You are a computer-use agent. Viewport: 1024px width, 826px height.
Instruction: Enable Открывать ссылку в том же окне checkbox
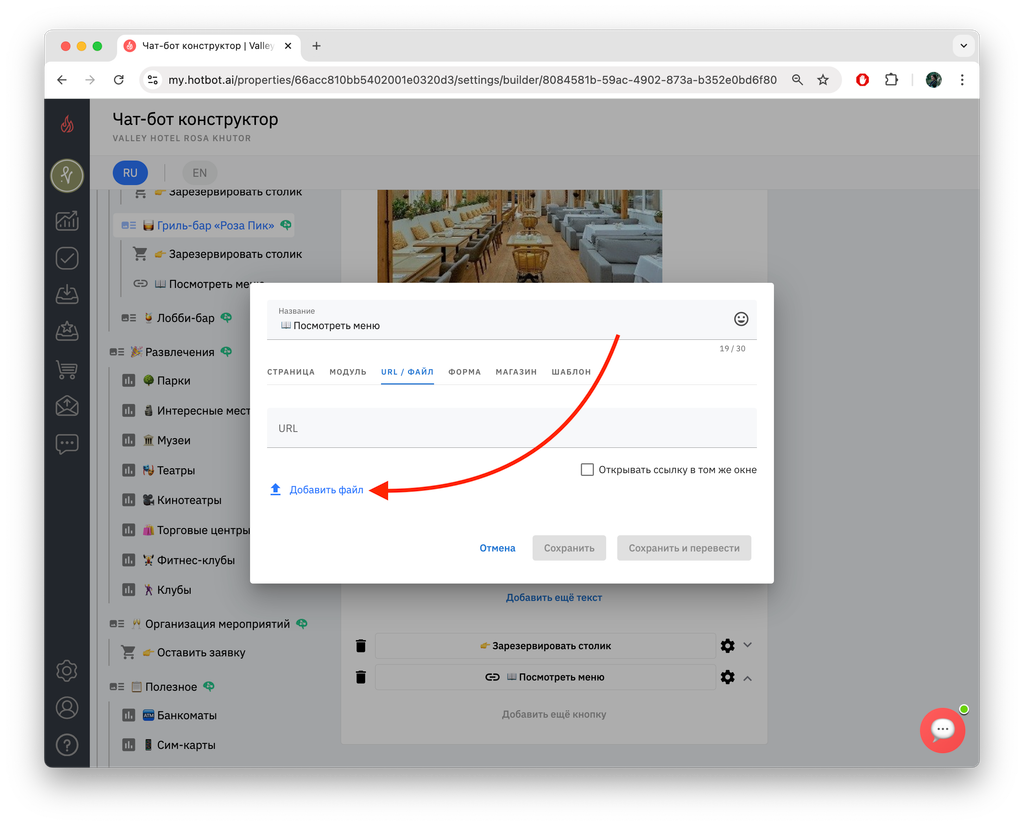[587, 469]
